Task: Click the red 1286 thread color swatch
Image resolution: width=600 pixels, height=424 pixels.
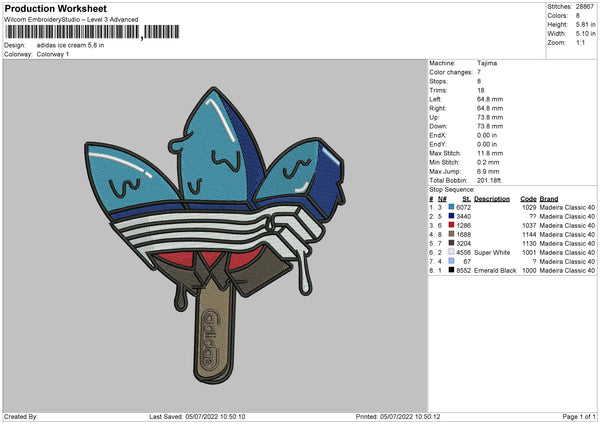Action: point(451,225)
